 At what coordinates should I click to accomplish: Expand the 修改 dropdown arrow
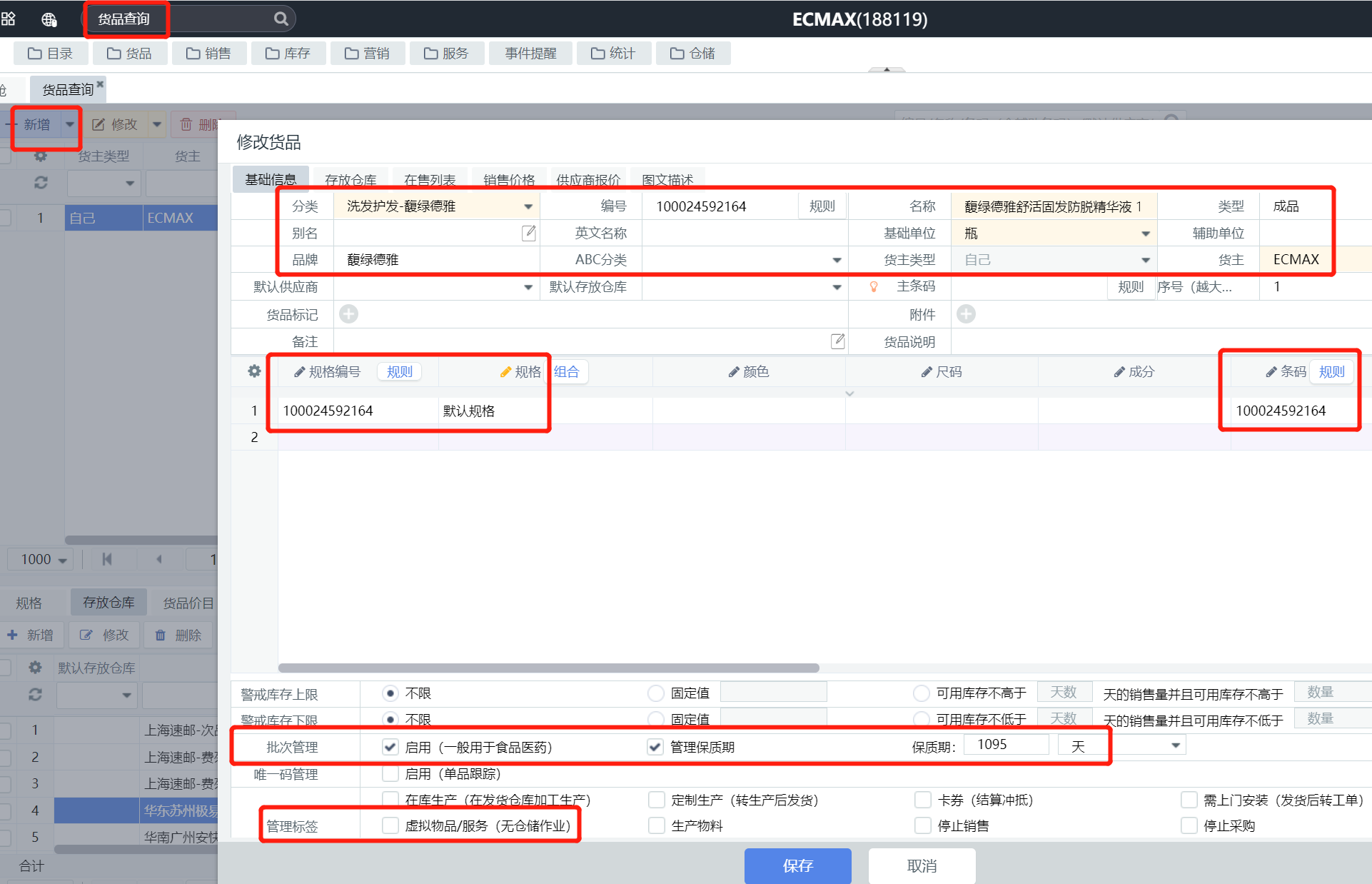157,125
